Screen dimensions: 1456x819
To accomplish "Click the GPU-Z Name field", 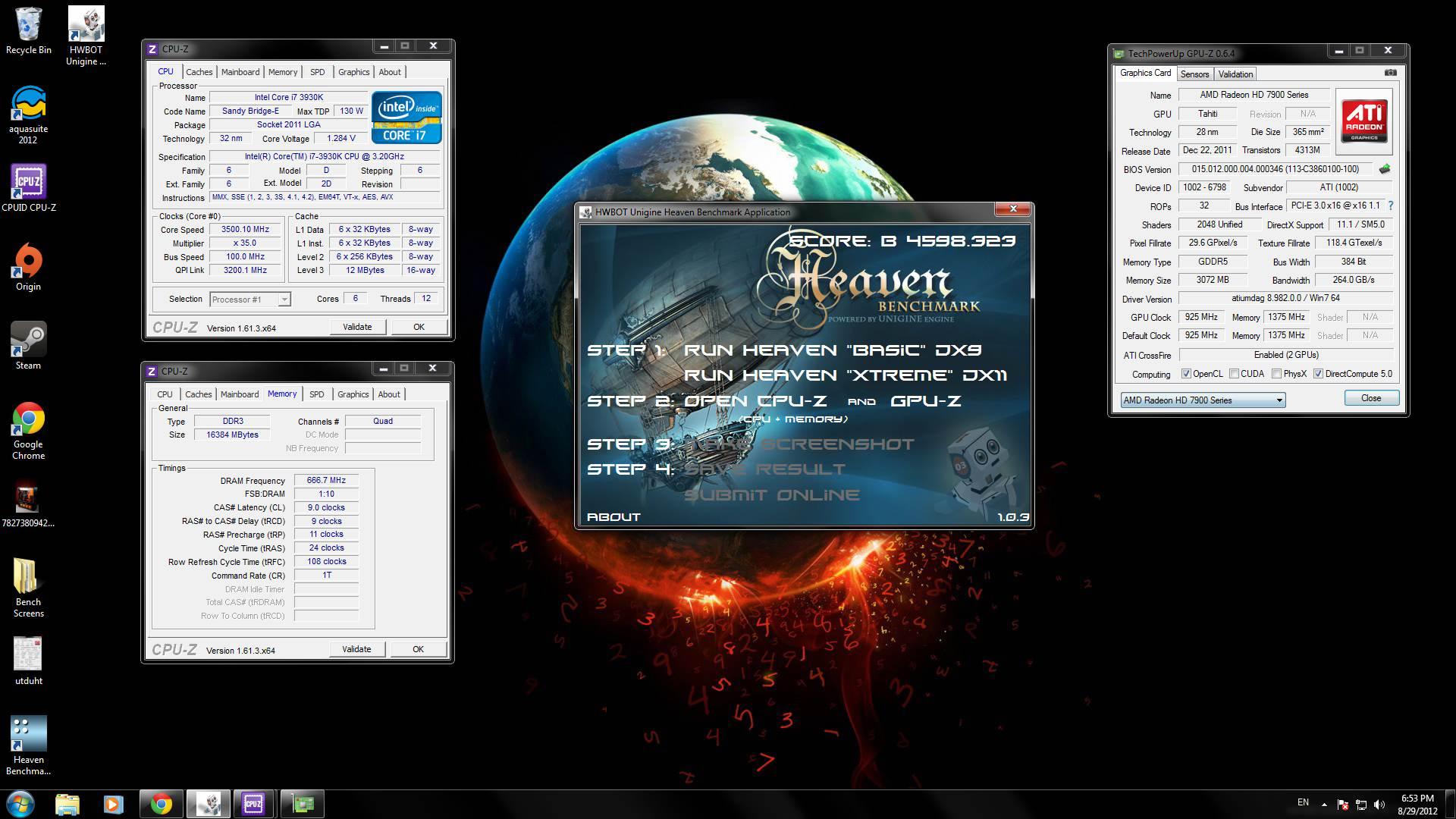I will point(1254,95).
